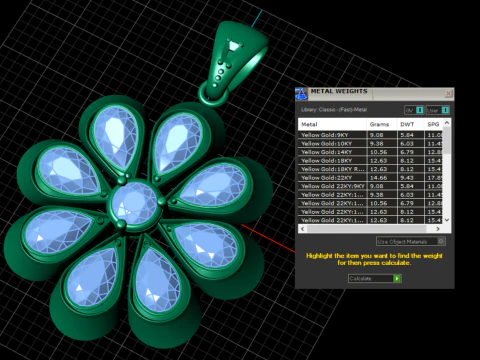Screen dimensions: 480x360
Task: Click the Library: Classic - (Fast)-Metal label
Action: tap(334, 110)
